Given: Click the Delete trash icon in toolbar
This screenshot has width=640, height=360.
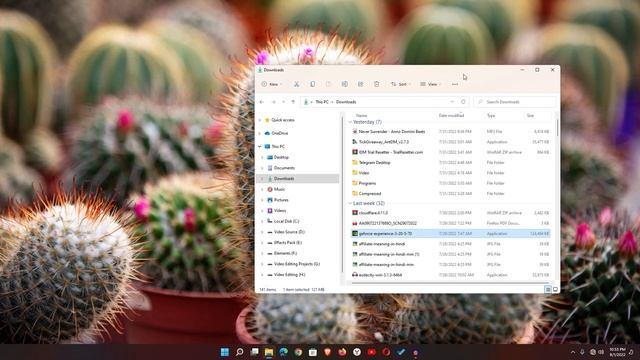Looking at the screenshot, I should tap(376, 84).
